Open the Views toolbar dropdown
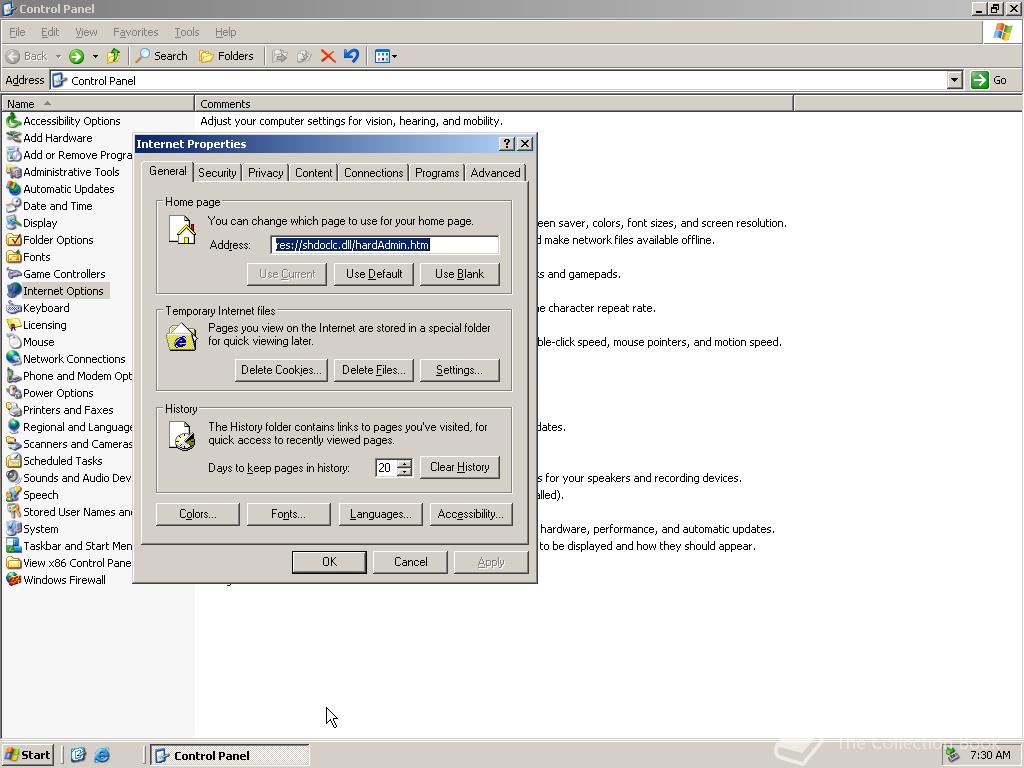This screenshot has width=1024, height=768. click(386, 56)
